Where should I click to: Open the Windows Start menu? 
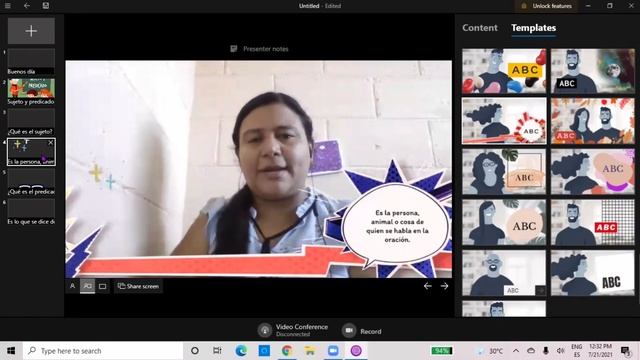[11, 351]
